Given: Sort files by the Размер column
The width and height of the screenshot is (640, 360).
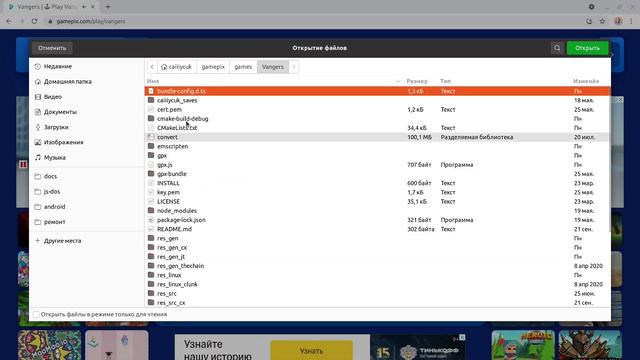Looking at the screenshot, I should pos(417,81).
